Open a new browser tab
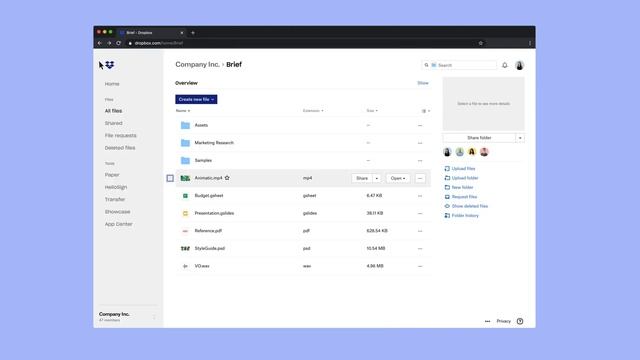 [x=193, y=33]
